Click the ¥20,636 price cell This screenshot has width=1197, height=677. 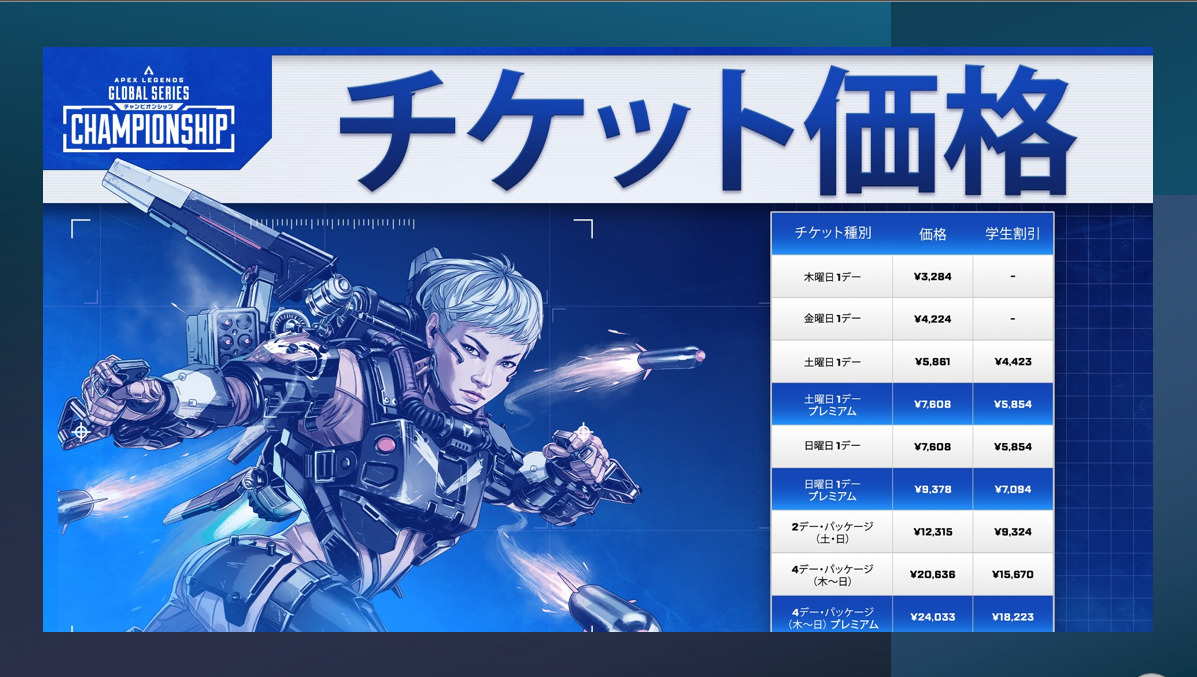click(x=932, y=575)
